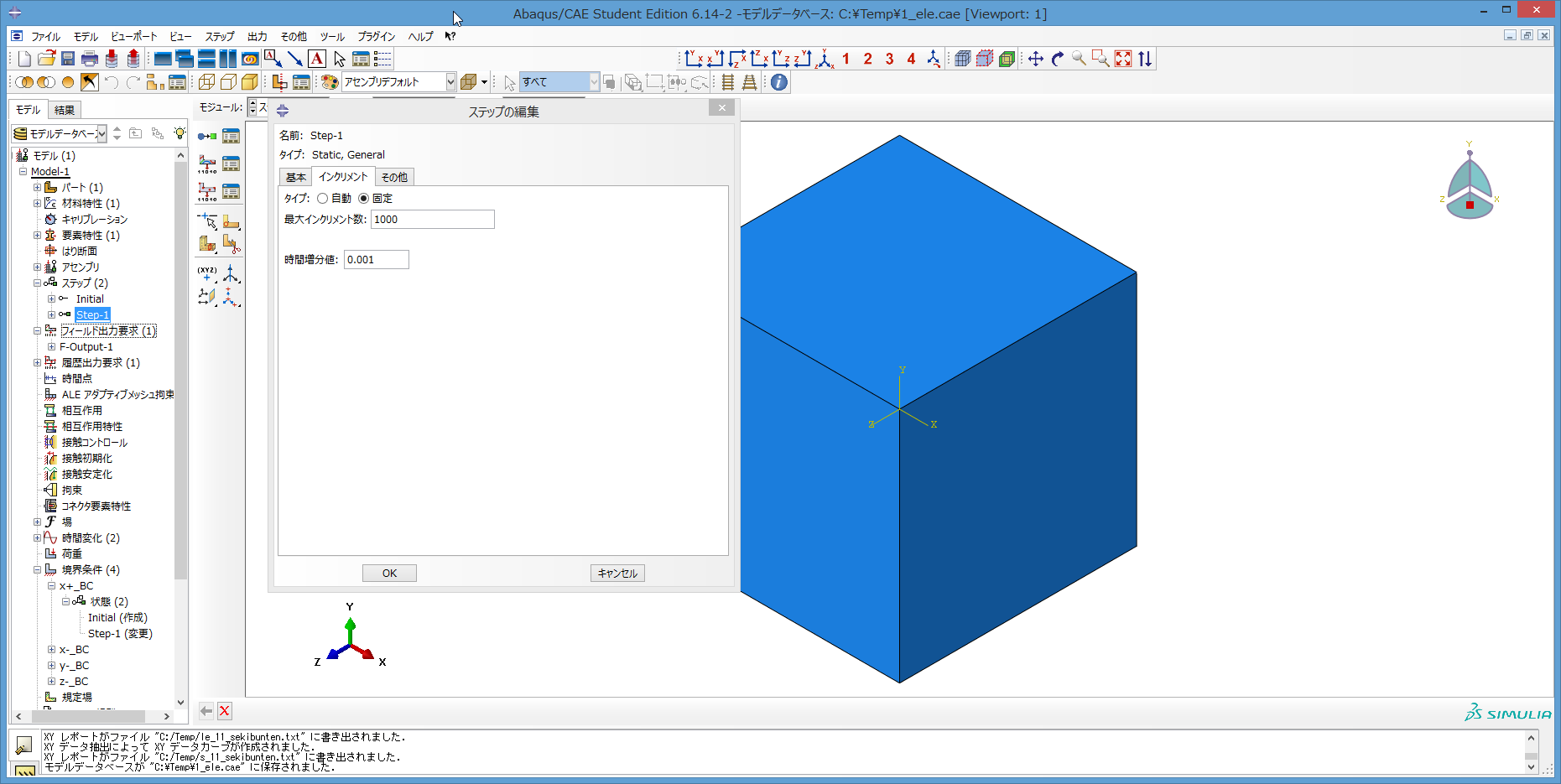Select F-Output-1 in the model tree
The height and width of the screenshot is (784, 1561).
tap(86, 347)
